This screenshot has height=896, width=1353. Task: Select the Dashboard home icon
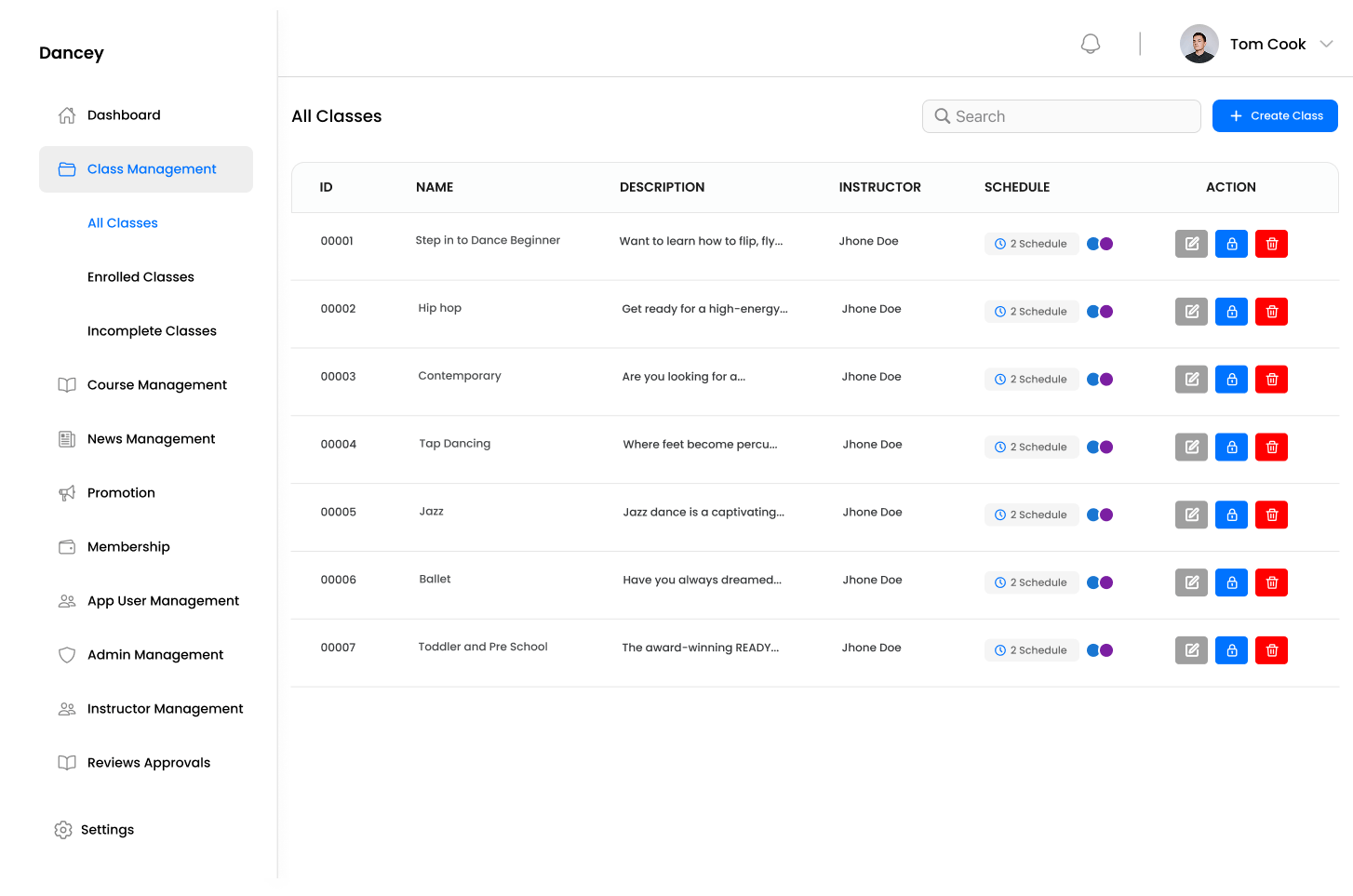(x=66, y=114)
